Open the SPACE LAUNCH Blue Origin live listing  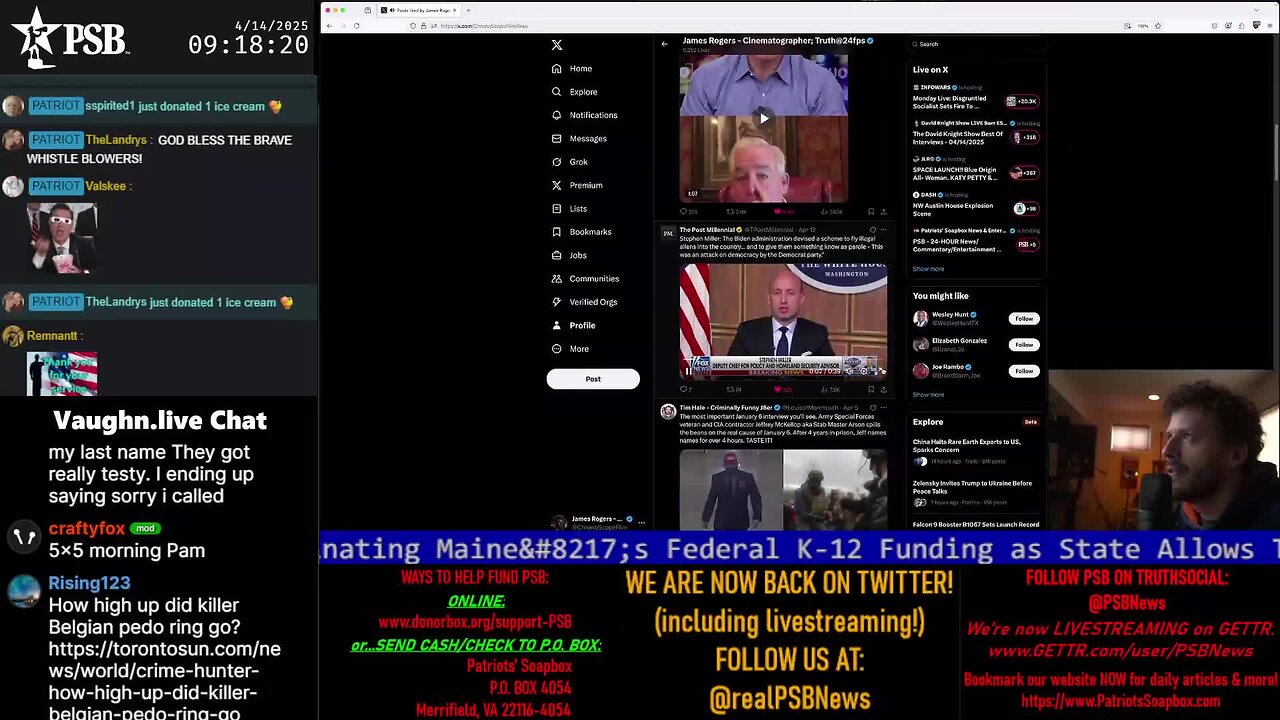click(x=975, y=170)
